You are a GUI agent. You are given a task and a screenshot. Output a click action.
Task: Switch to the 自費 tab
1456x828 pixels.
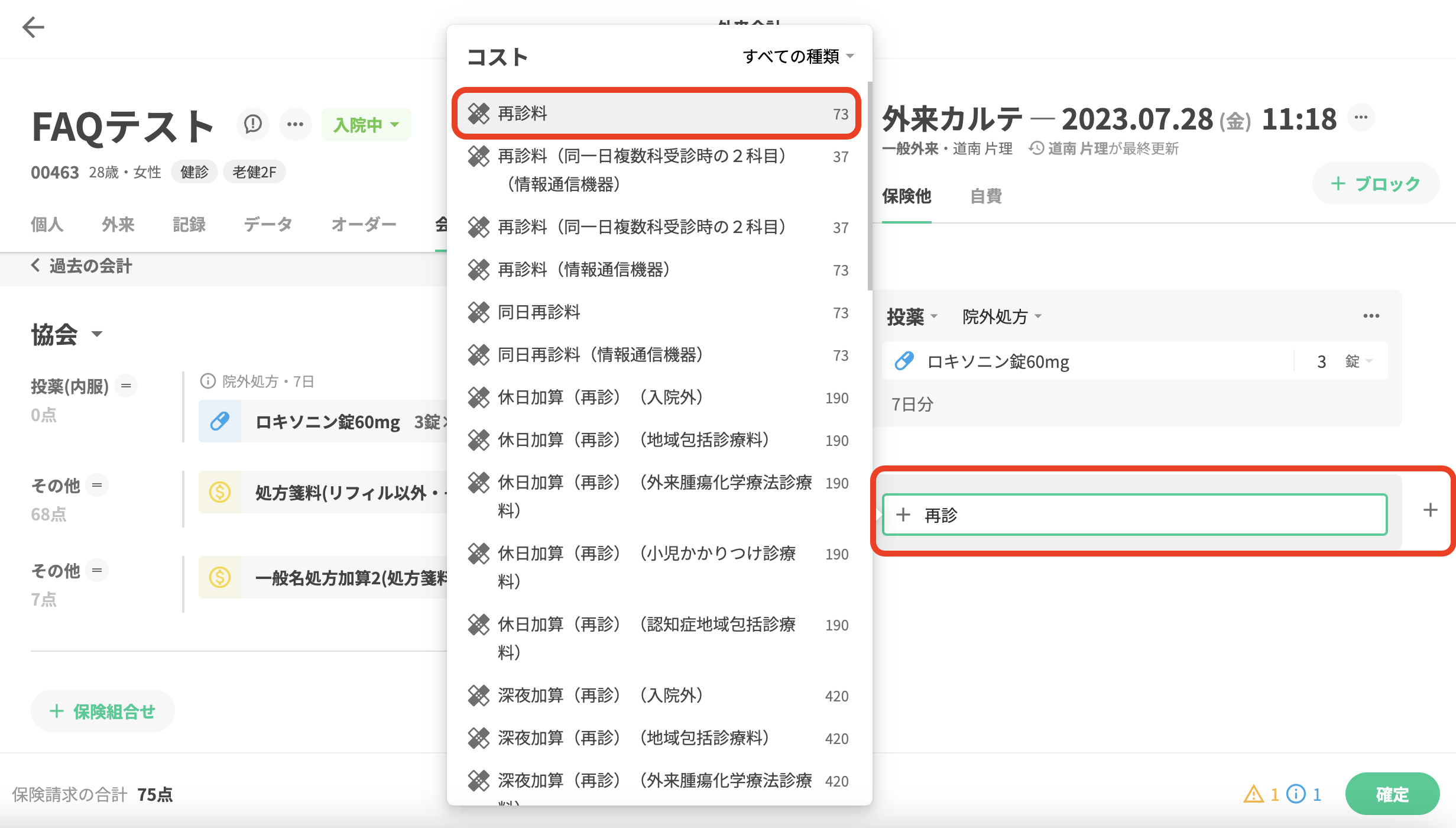[x=985, y=196]
